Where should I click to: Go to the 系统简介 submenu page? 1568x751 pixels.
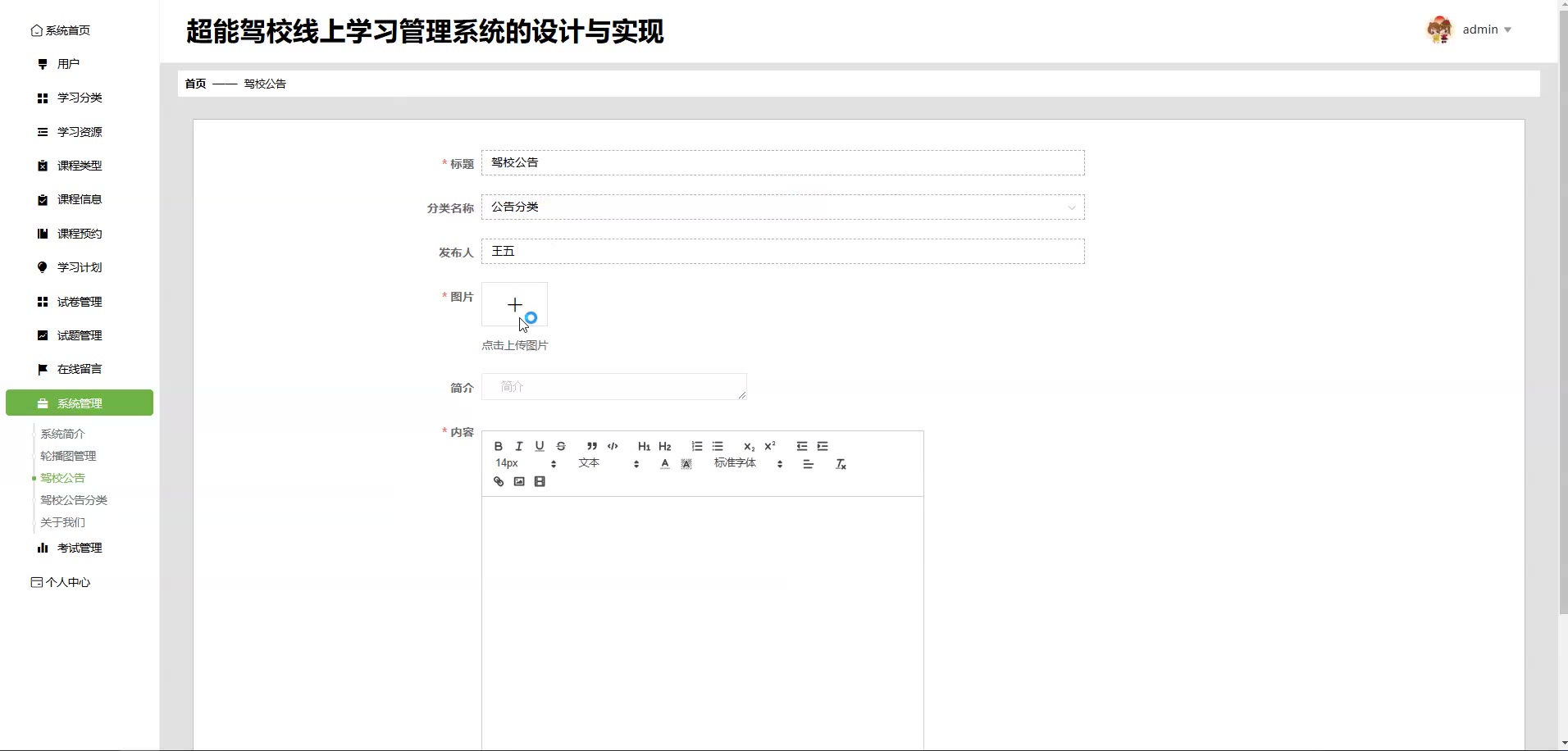click(x=62, y=434)
